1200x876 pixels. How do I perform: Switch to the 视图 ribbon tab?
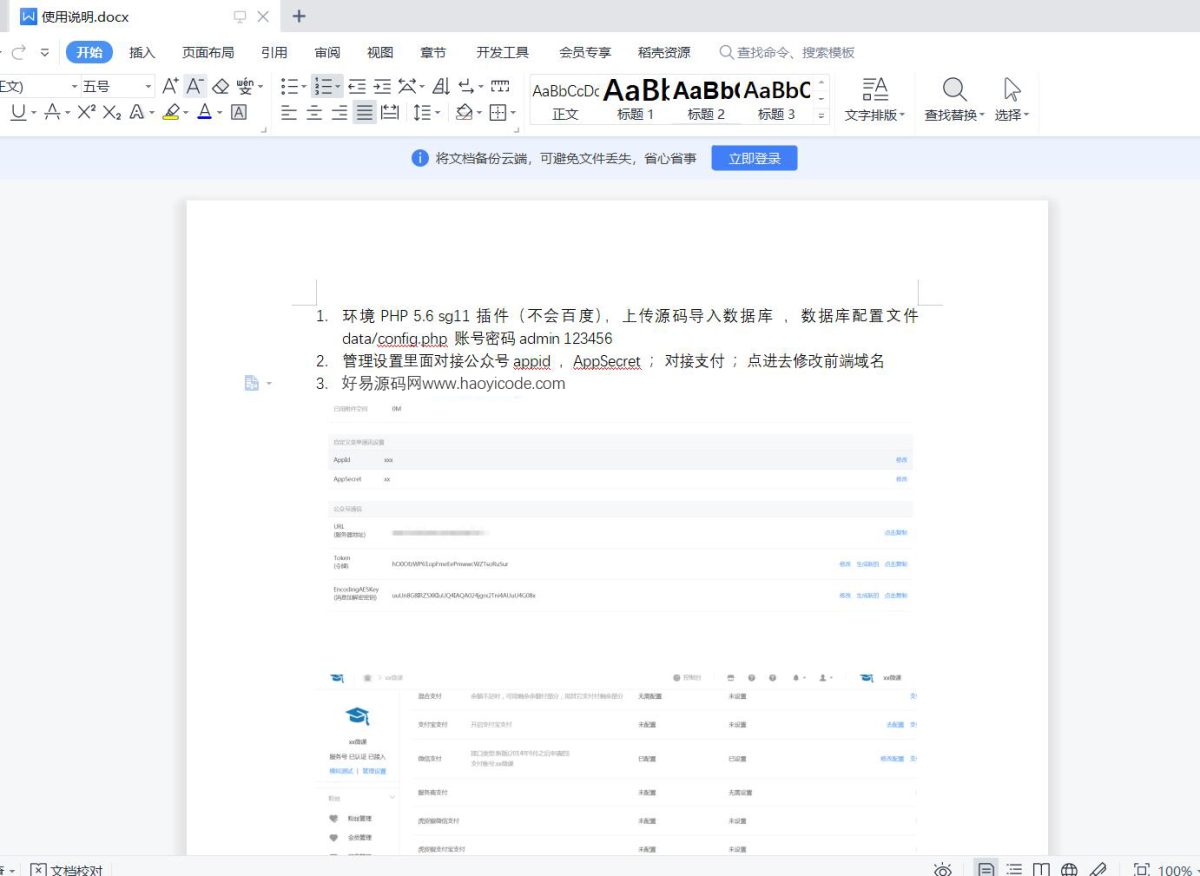pos(380,52)
